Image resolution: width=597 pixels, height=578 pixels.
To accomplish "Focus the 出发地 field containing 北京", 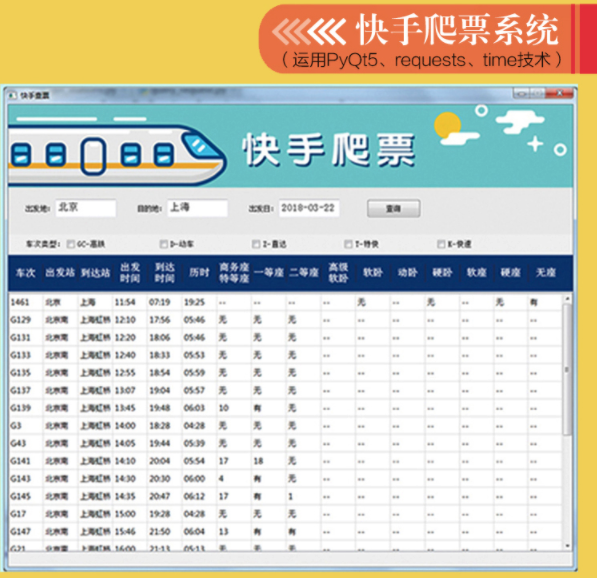I will [86, 208].
